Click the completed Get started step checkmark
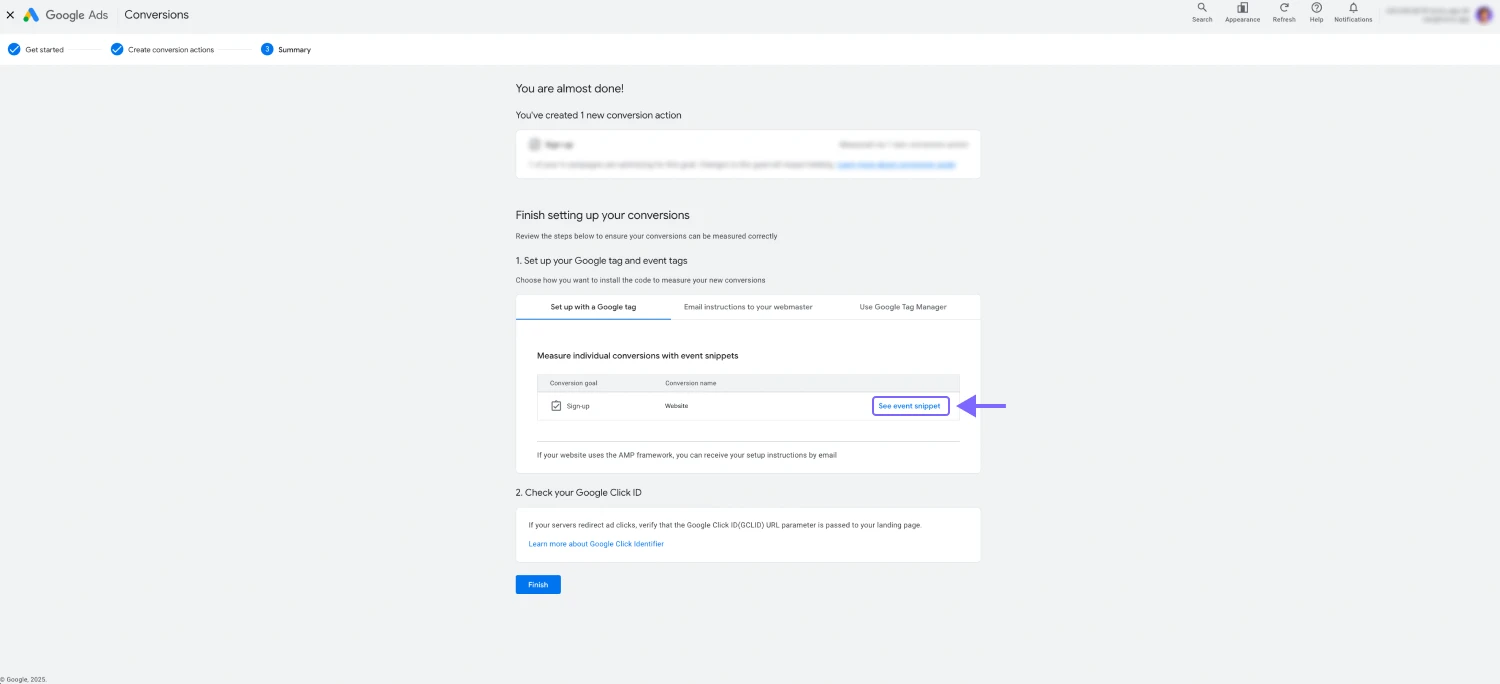 click(14, 48)
